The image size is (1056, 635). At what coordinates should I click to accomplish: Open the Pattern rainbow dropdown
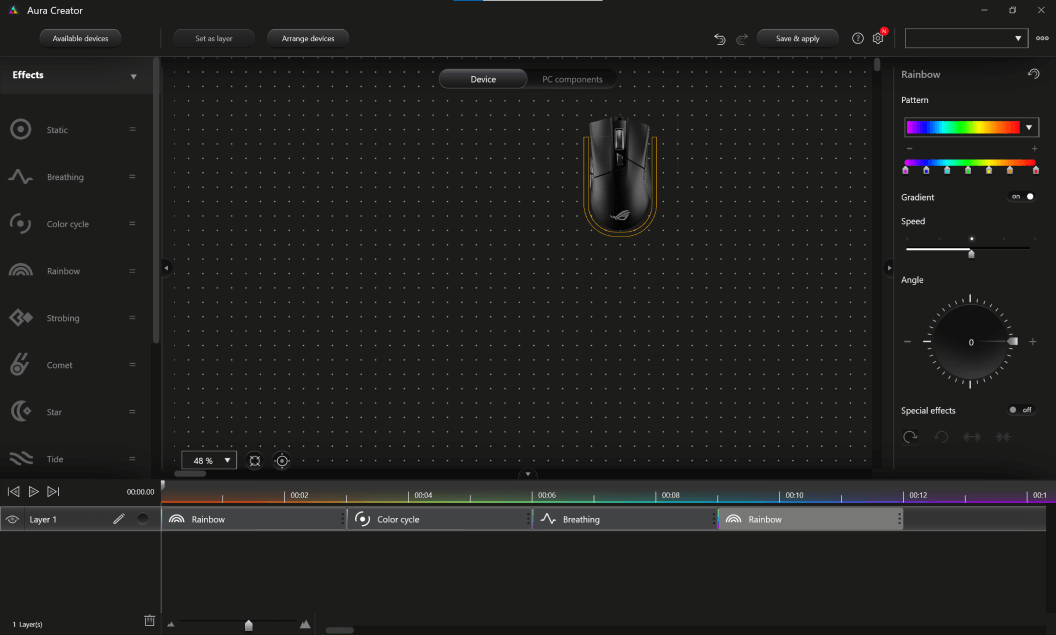(971, 127)
